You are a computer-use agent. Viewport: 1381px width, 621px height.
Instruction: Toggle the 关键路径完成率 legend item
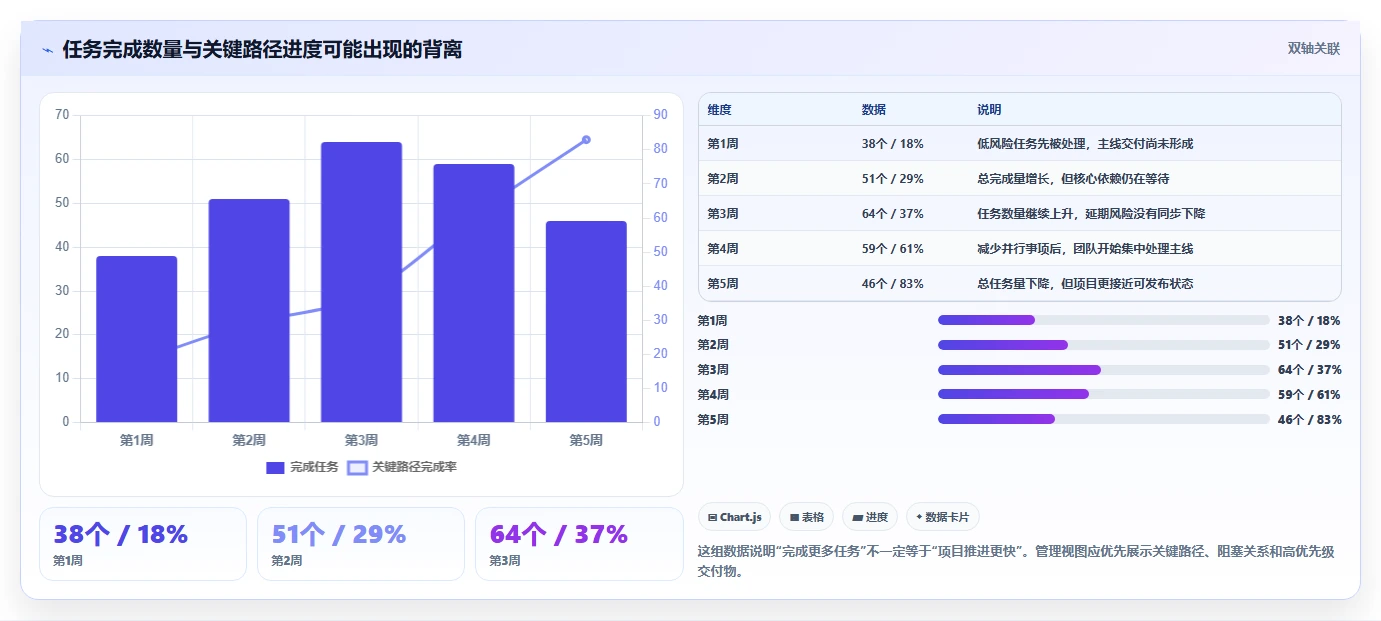click(x=402, y=467)
